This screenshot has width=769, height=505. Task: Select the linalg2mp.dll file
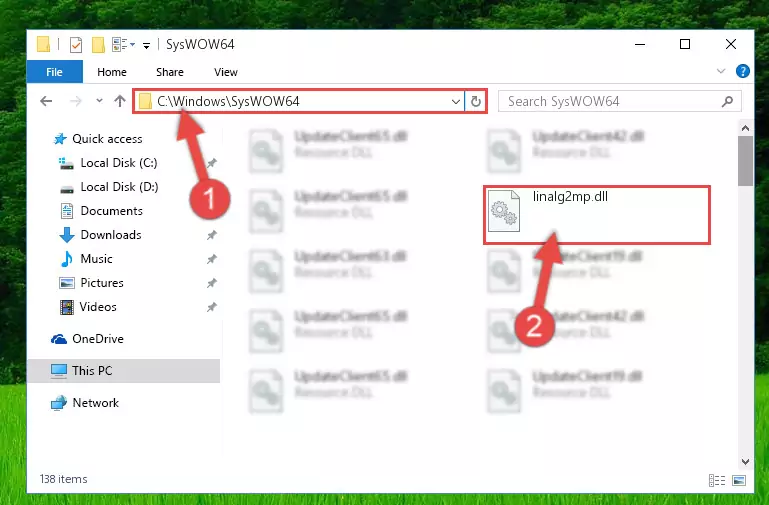pos(596,215)
